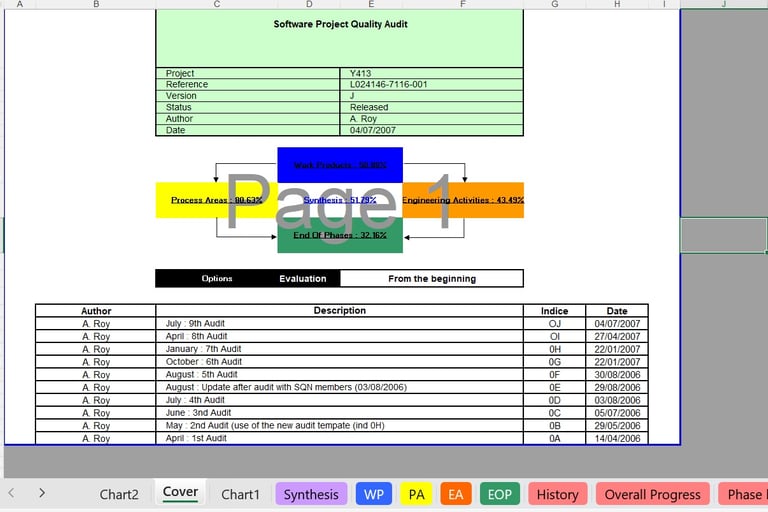Click the Software Project Quality Audit title
This screenshot has height=512, width=768.
[x=340, y=24]
